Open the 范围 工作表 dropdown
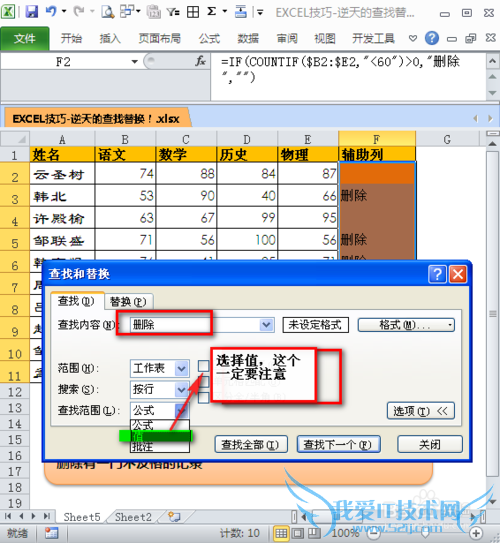Screen dimensions: 500x543 (x=182, y=368)
